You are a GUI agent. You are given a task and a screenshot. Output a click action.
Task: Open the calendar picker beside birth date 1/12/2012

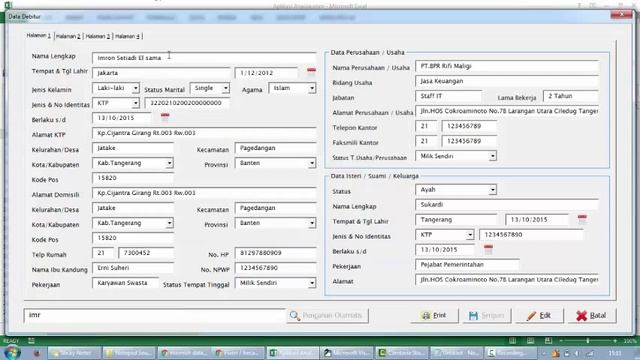[311, 72]
